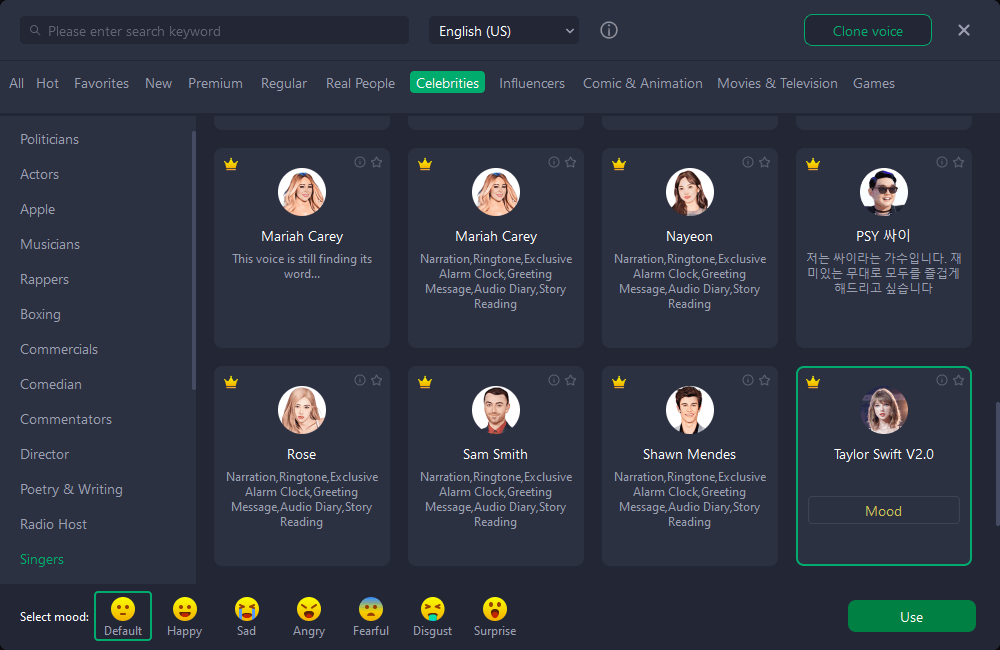This screenshot has height=650, width=1000.
Task: Select the Fearful mood emoji
Action: click(371, 616)
